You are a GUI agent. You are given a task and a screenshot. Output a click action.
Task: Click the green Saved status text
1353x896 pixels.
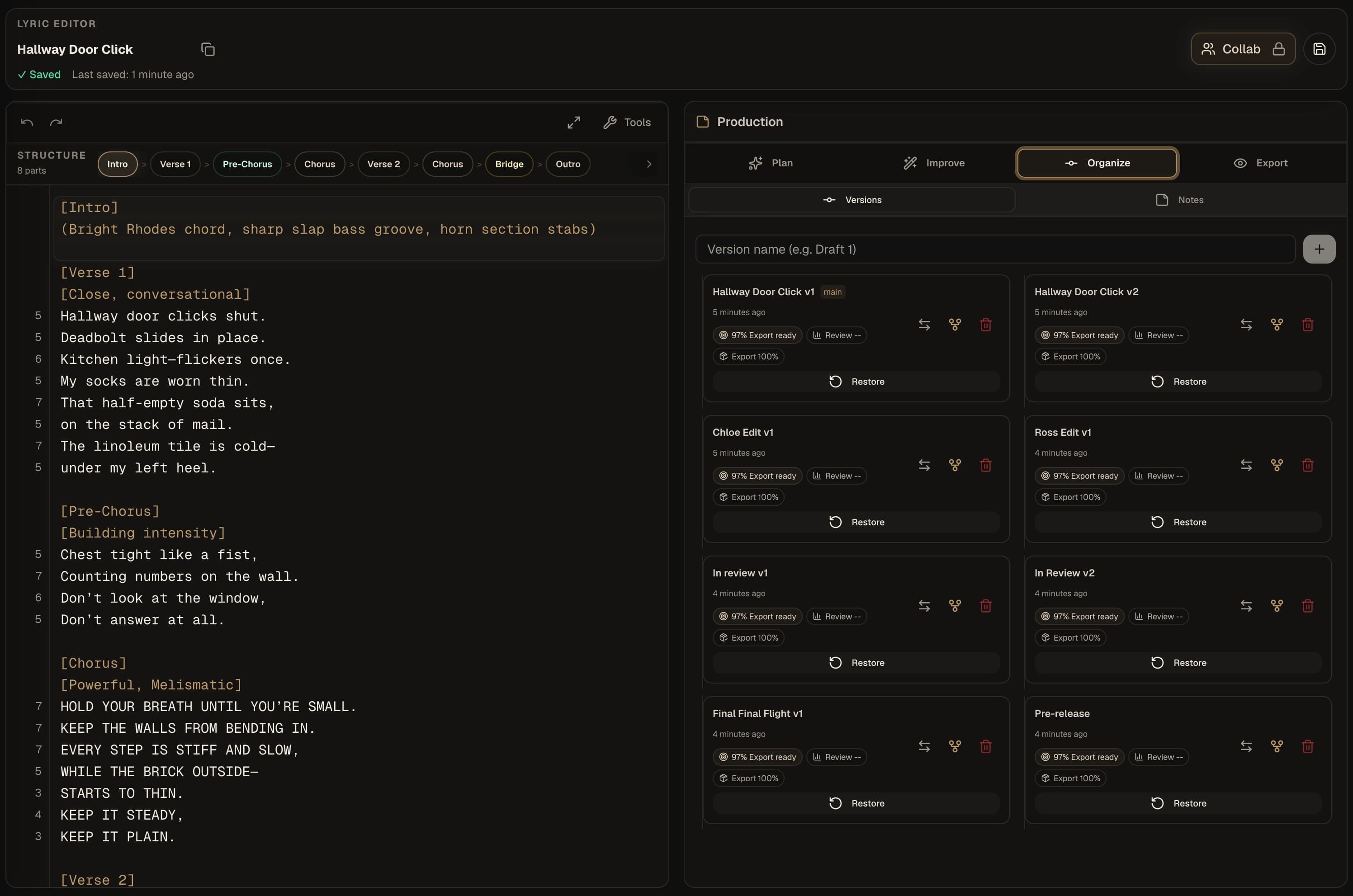(39, 74)
